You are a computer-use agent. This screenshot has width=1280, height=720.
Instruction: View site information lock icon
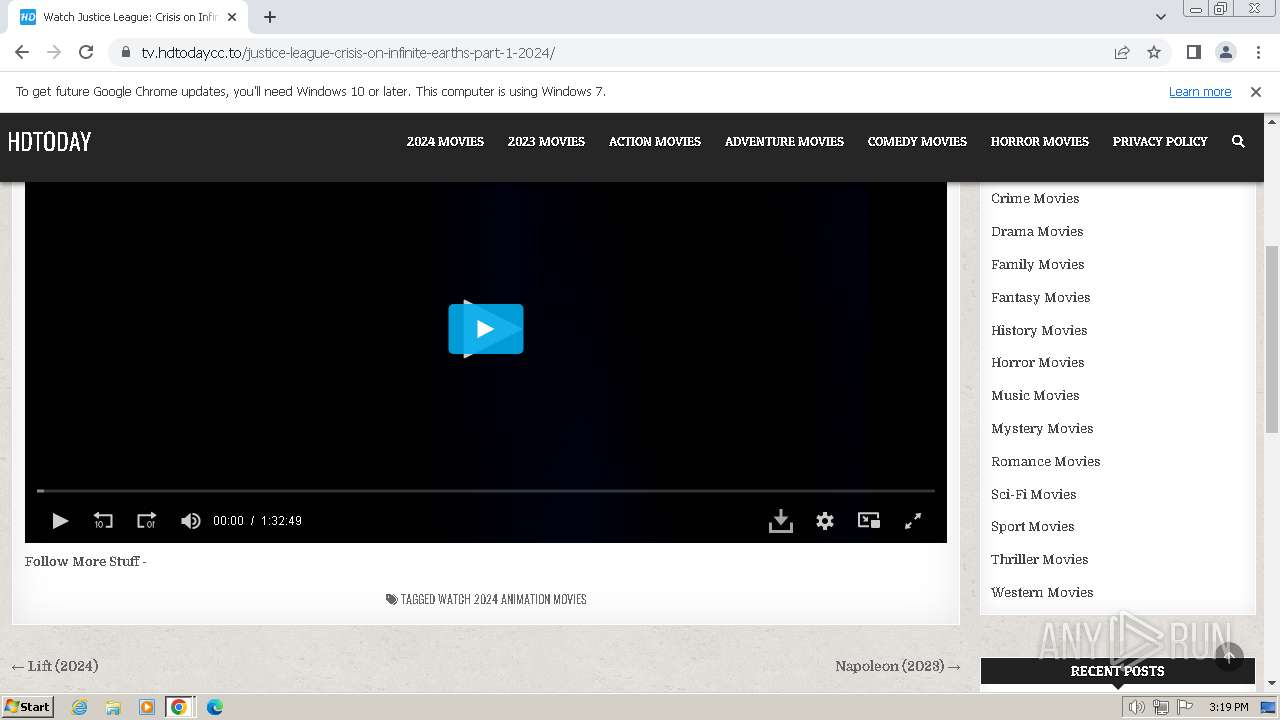click(125, 52)
